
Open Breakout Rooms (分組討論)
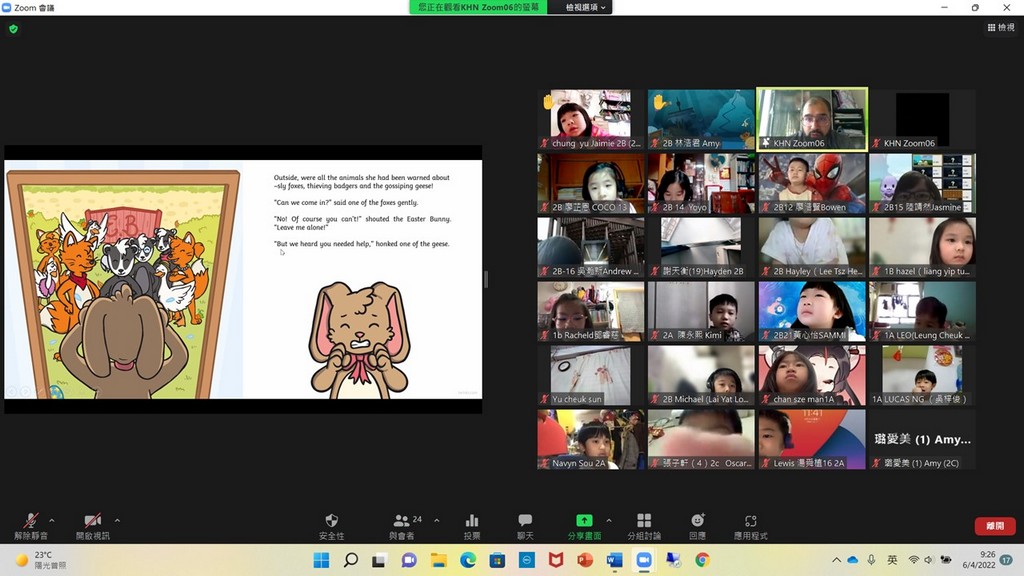[644, 526]
